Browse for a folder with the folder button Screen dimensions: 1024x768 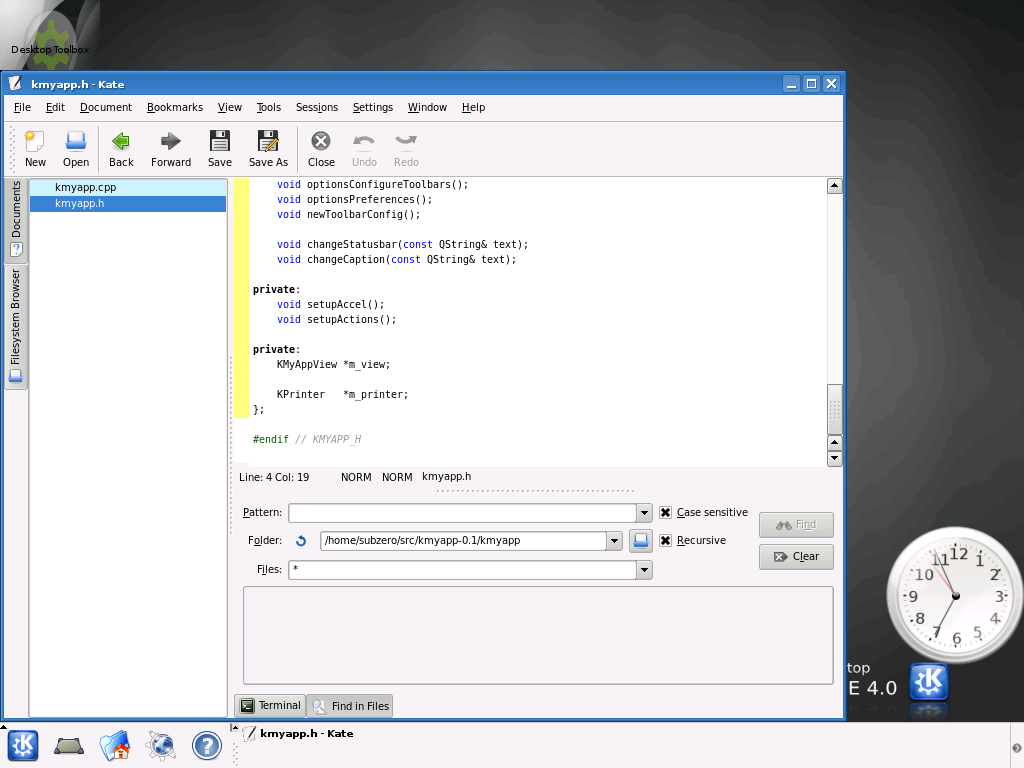tap(641, 541)
